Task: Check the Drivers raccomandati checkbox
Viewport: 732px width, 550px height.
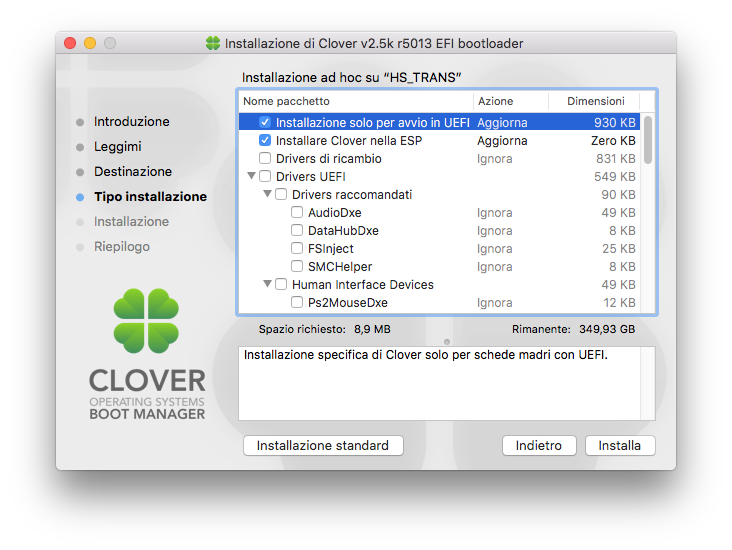Action: [281, 194]
